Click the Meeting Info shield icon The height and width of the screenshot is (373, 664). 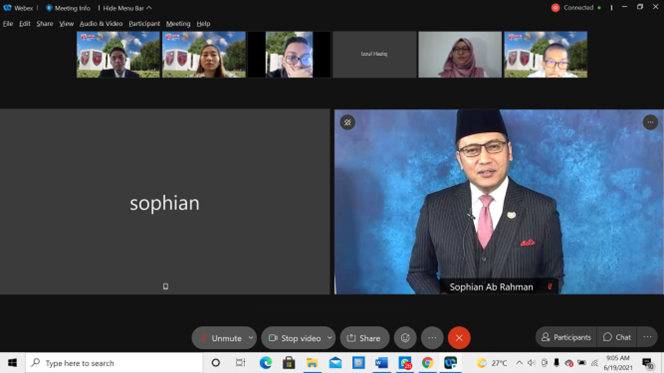coord(49,8)
